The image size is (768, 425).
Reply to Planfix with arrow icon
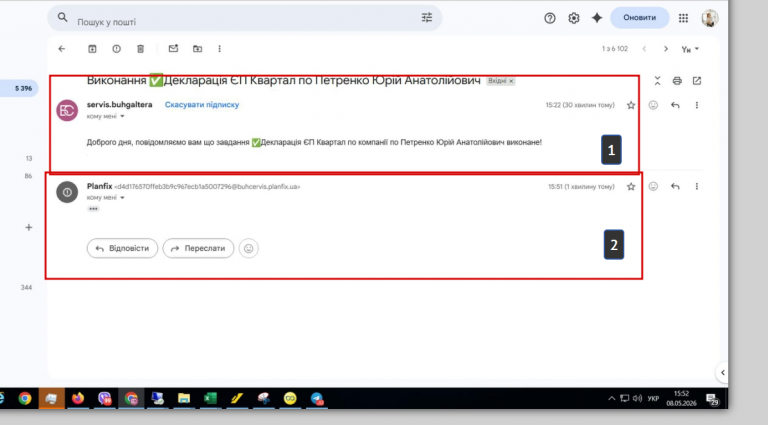(675, 187)
